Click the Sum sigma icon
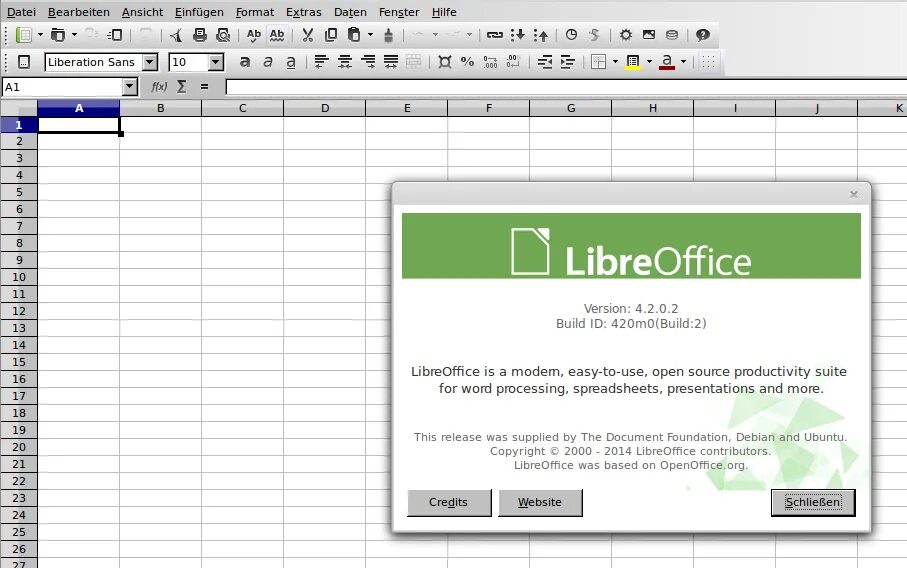907x568 pixels. point(182,87)
